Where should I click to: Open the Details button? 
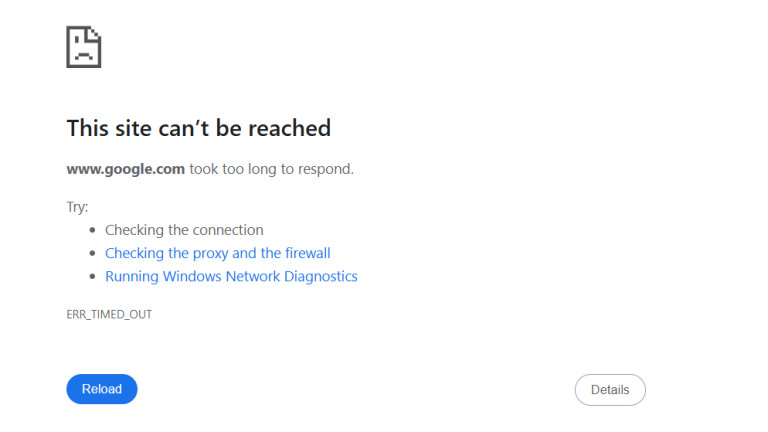point(610,390)
